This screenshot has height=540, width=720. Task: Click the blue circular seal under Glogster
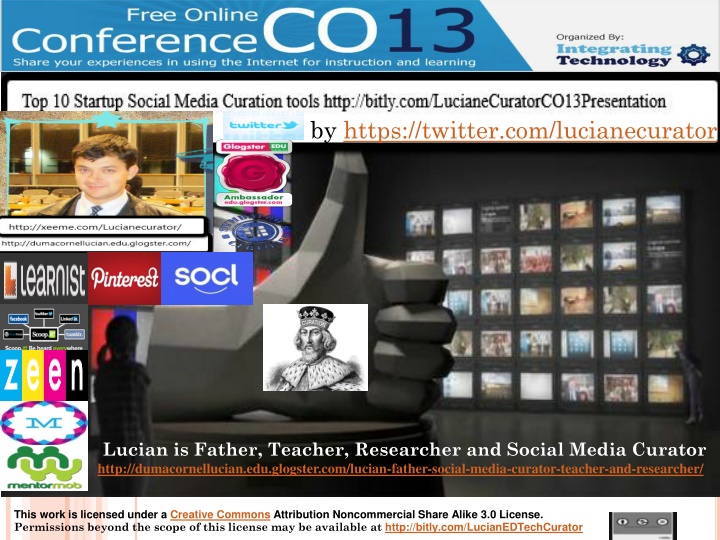tap(254, 231)
